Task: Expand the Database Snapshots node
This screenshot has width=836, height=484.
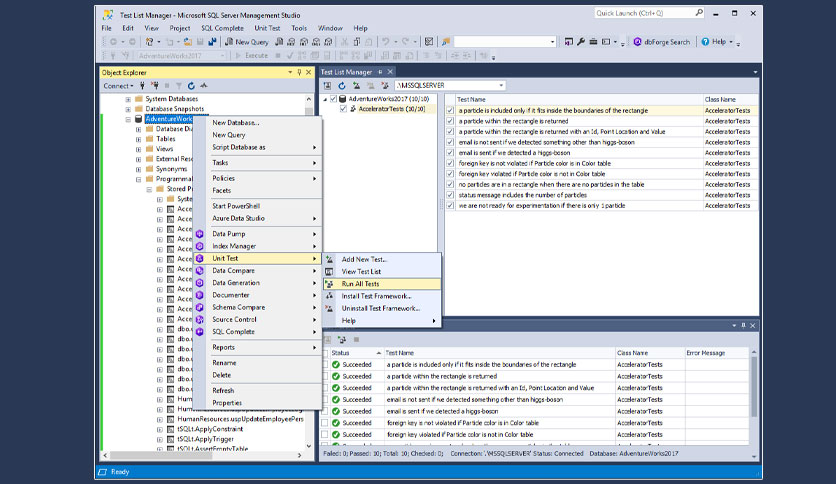Action: pos(128,109)
